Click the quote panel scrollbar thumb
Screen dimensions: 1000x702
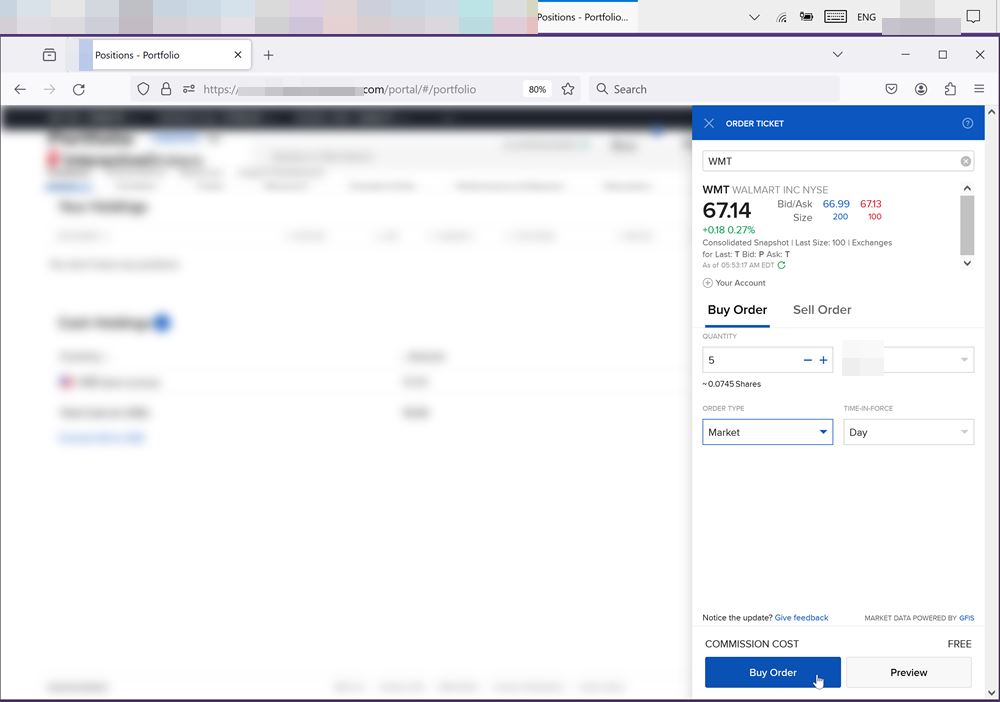(967, 225)
